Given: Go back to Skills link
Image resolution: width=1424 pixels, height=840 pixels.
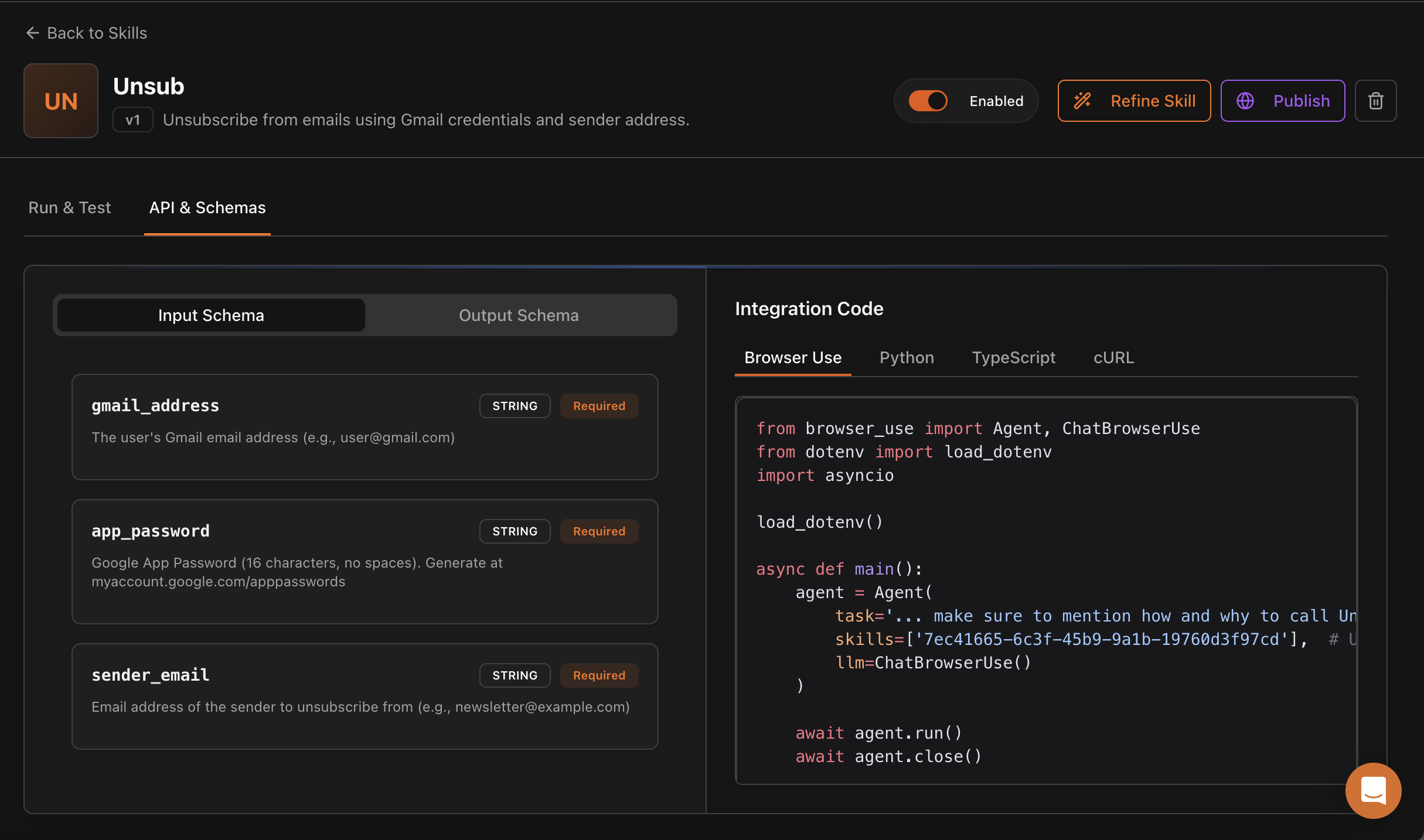Looking at the screenshot, I should (x=97, y=33).
